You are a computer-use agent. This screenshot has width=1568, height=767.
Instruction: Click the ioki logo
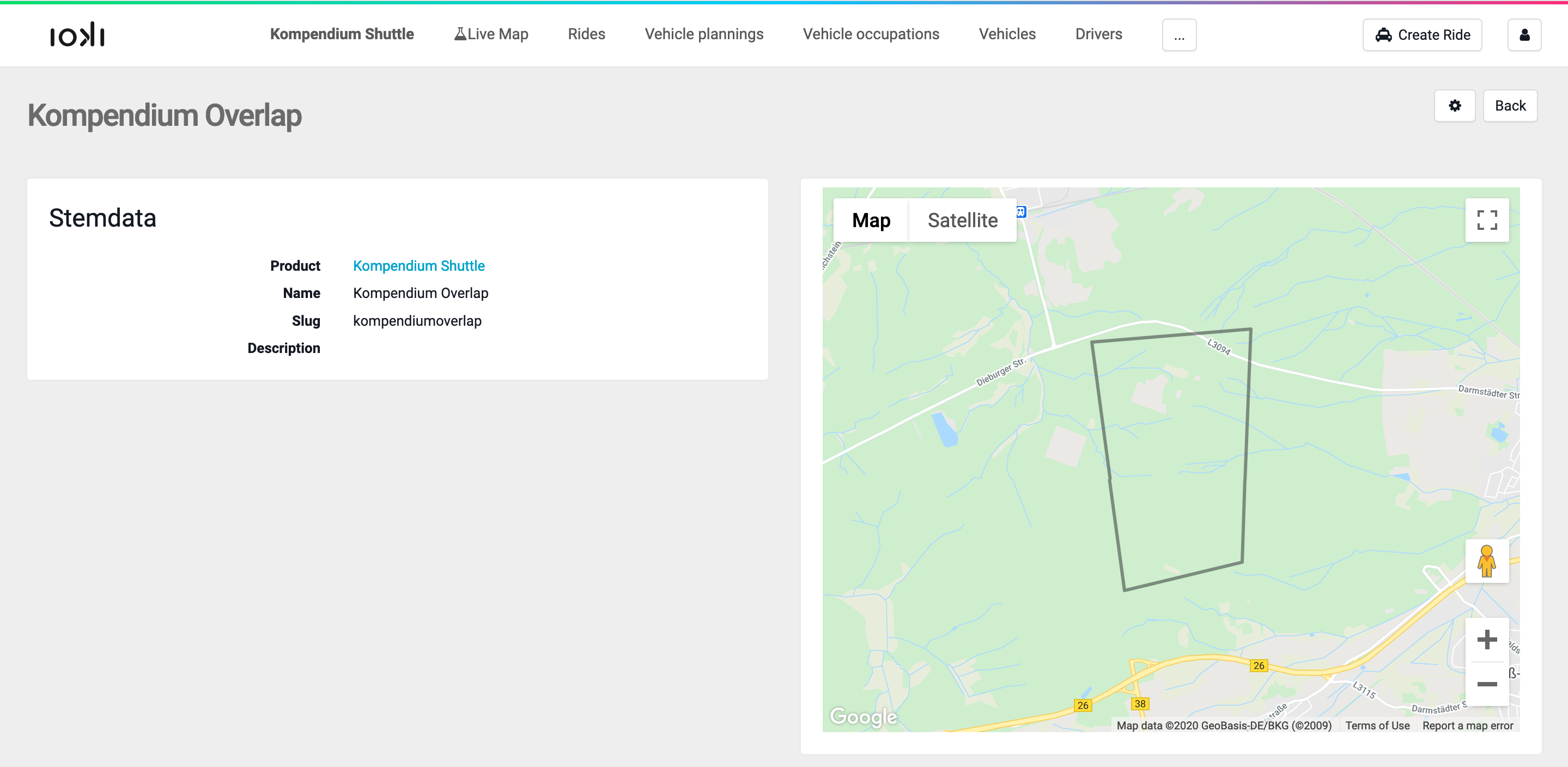[77, 35]
